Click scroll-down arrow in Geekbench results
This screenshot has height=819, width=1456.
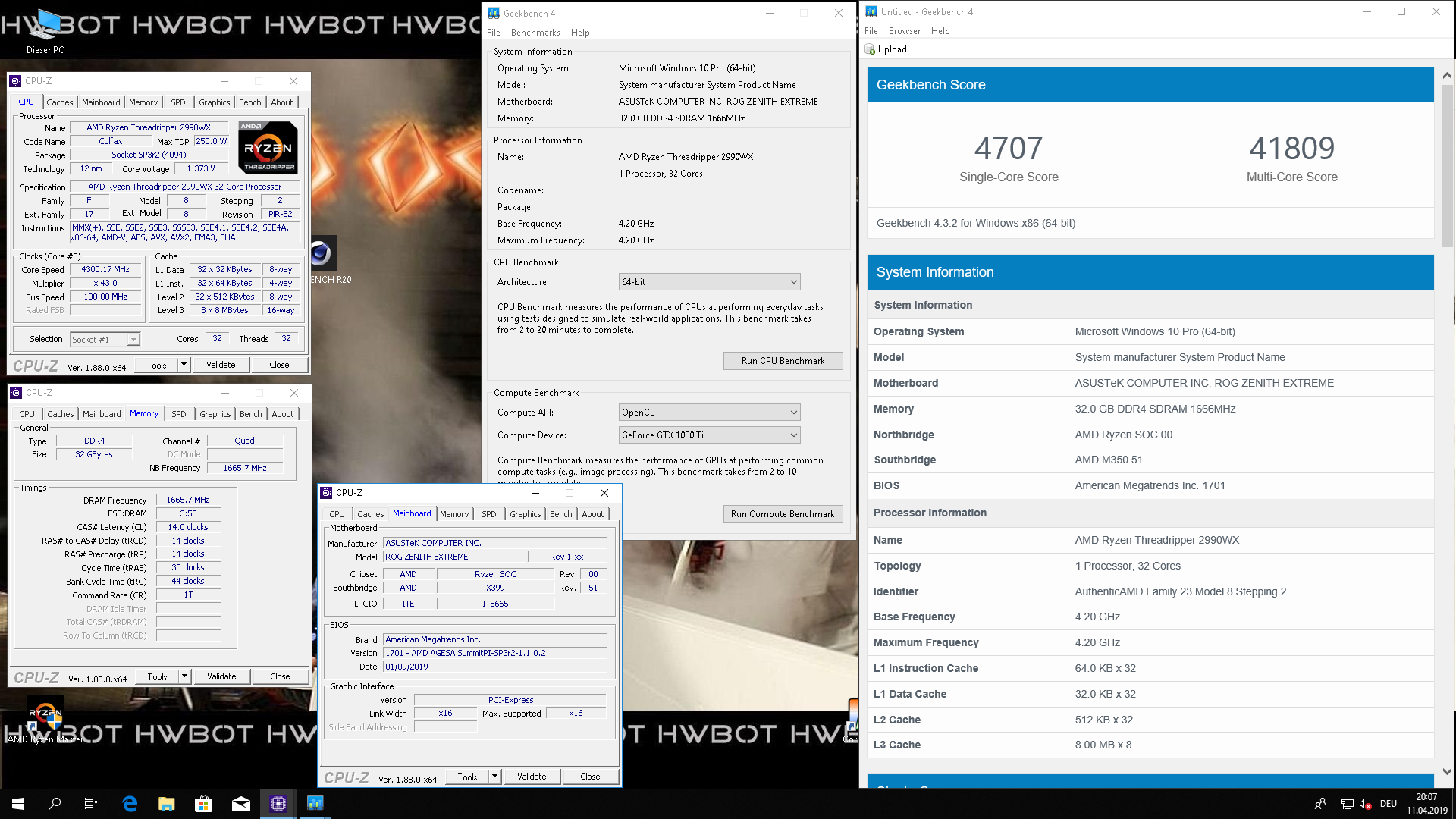coord(1447,772)
